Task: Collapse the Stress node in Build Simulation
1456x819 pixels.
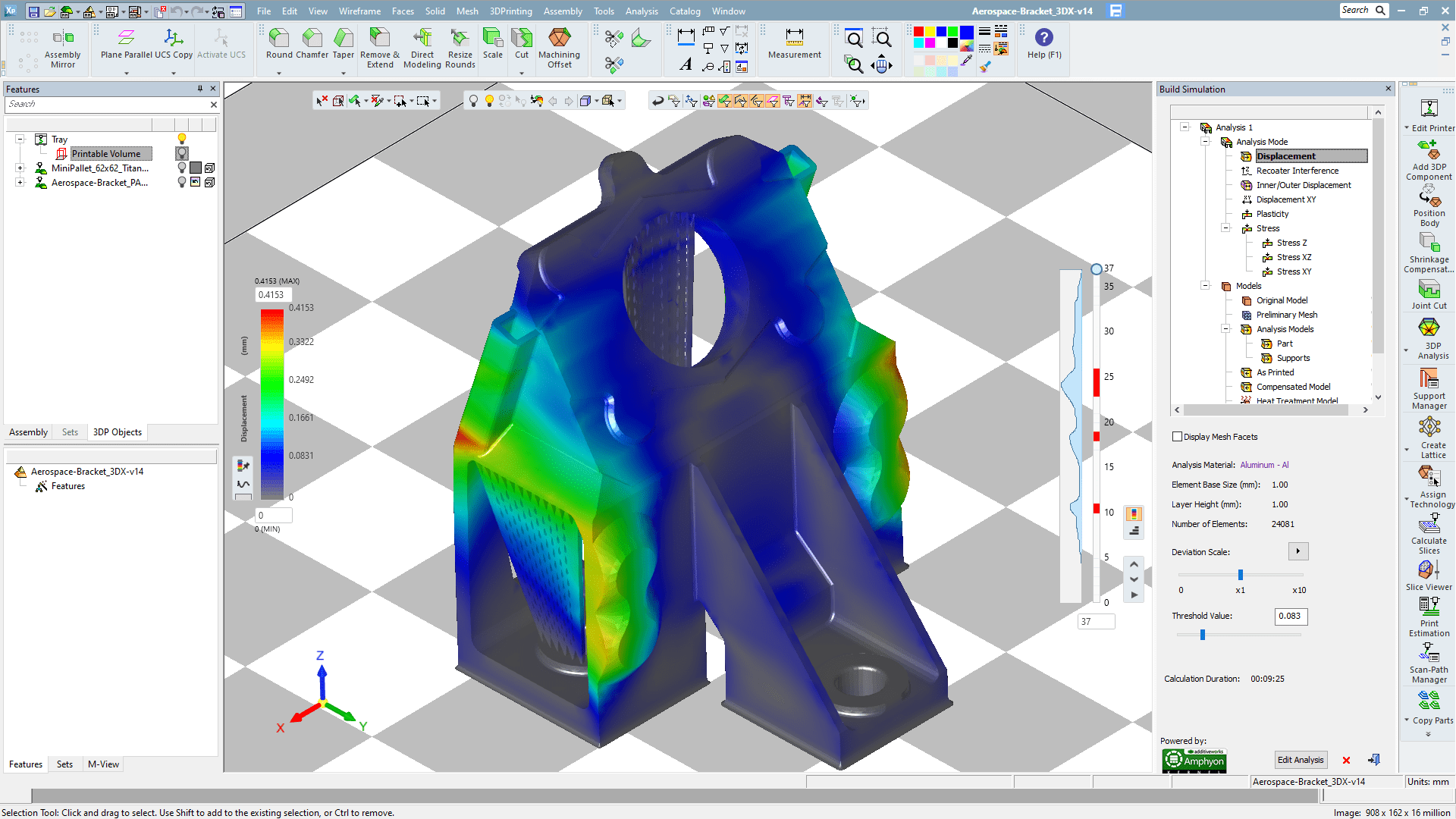Action: 1227,228
